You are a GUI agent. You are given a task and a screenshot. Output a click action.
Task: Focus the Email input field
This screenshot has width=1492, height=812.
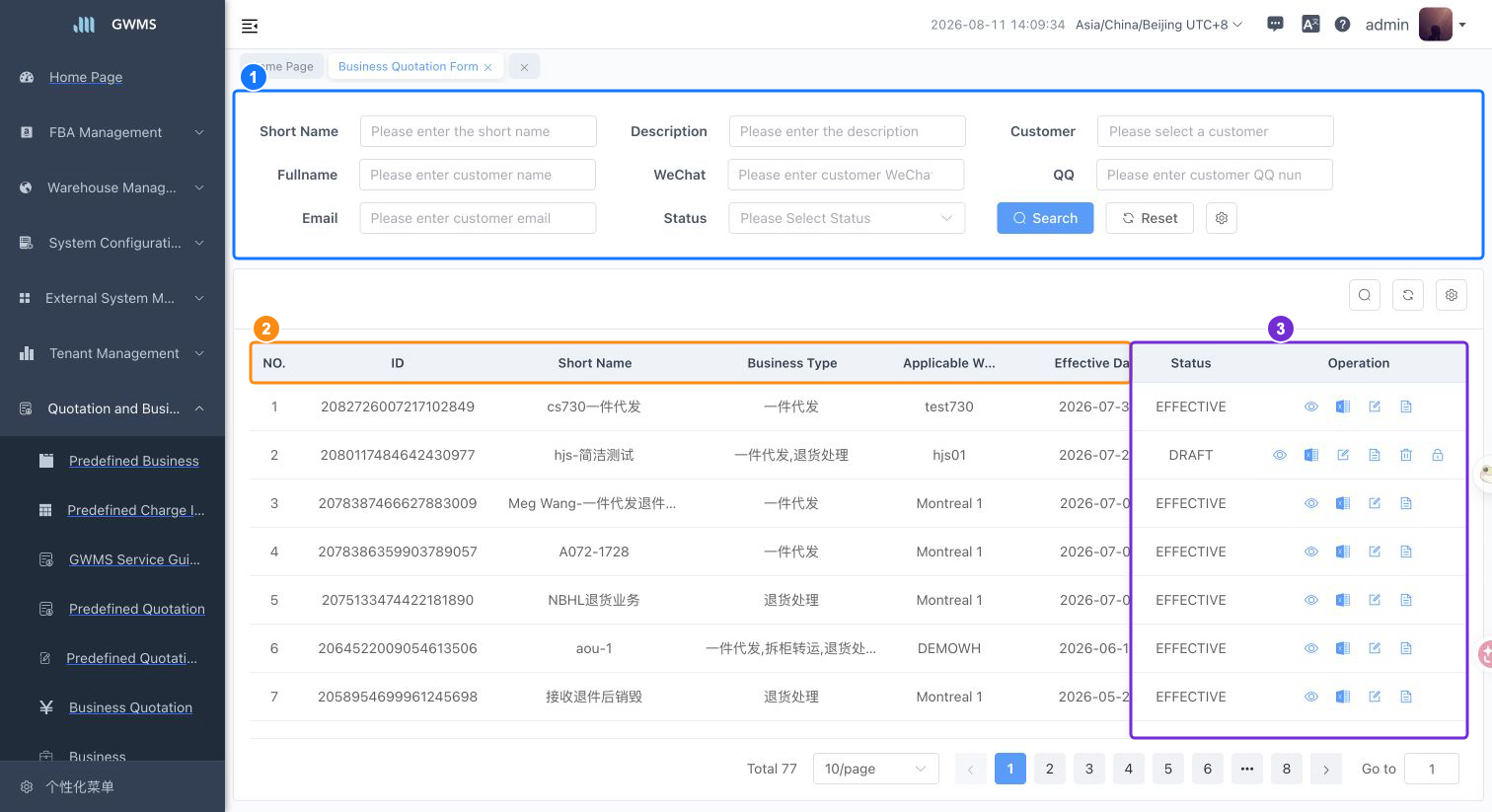pos(478,218)
